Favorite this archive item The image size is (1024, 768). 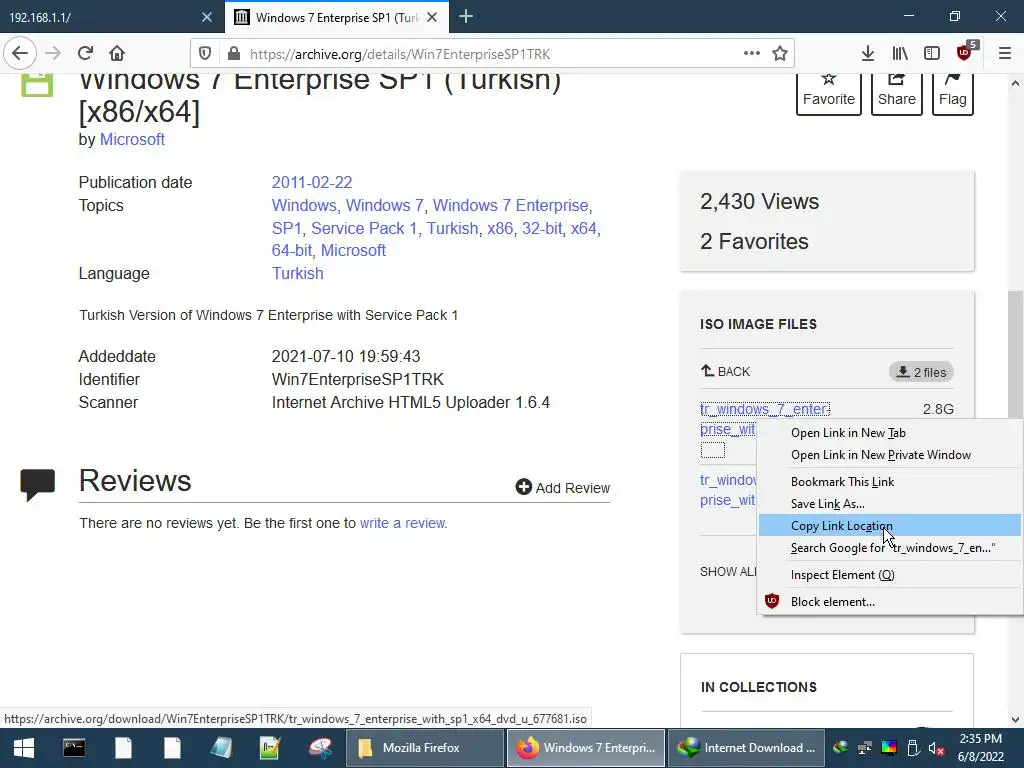click(829, 93)
